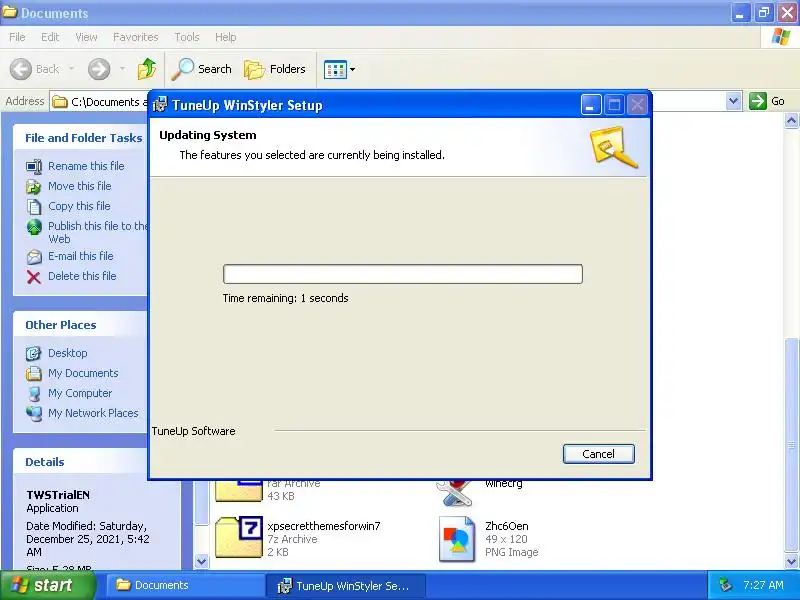This screenshot has height=600, width=800.
Task: Click the Go button beside address bar
Action: (x=767, y=101)
